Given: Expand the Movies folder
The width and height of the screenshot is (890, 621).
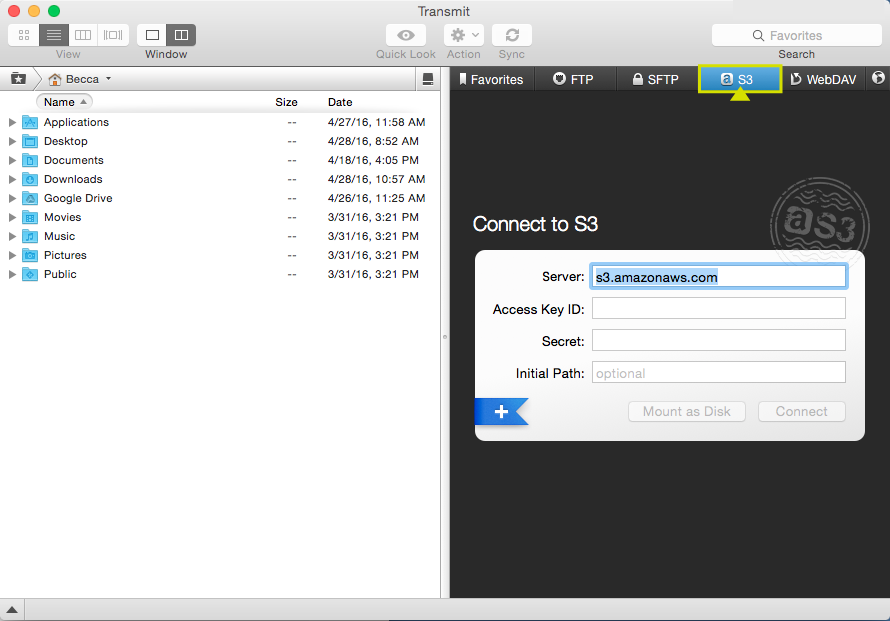Looking at the screenshot, I should click(12, 217).
